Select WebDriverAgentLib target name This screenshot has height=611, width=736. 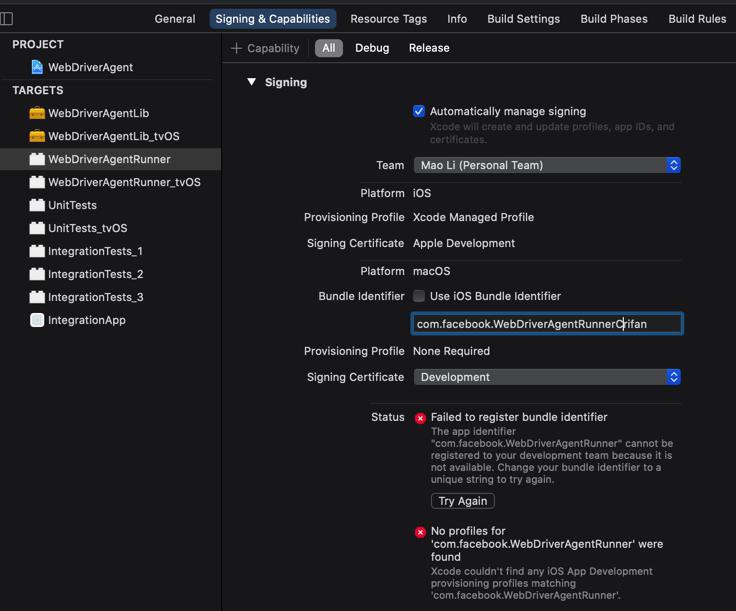coord(99,113)
